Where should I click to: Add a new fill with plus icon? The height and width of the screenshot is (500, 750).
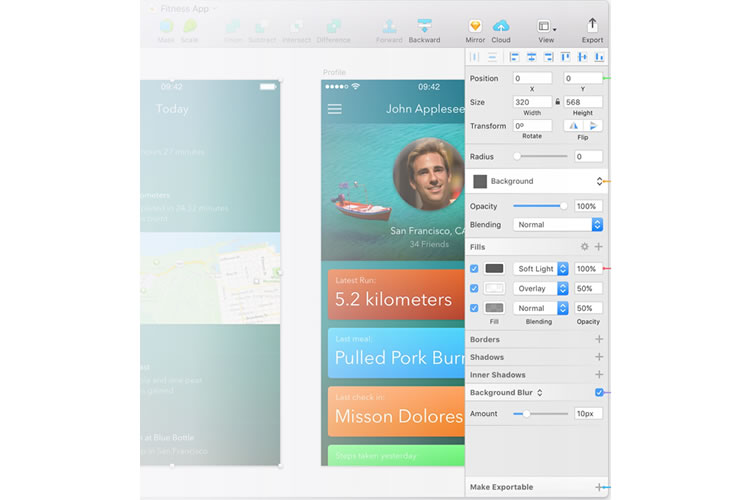[x=599, y=246]
